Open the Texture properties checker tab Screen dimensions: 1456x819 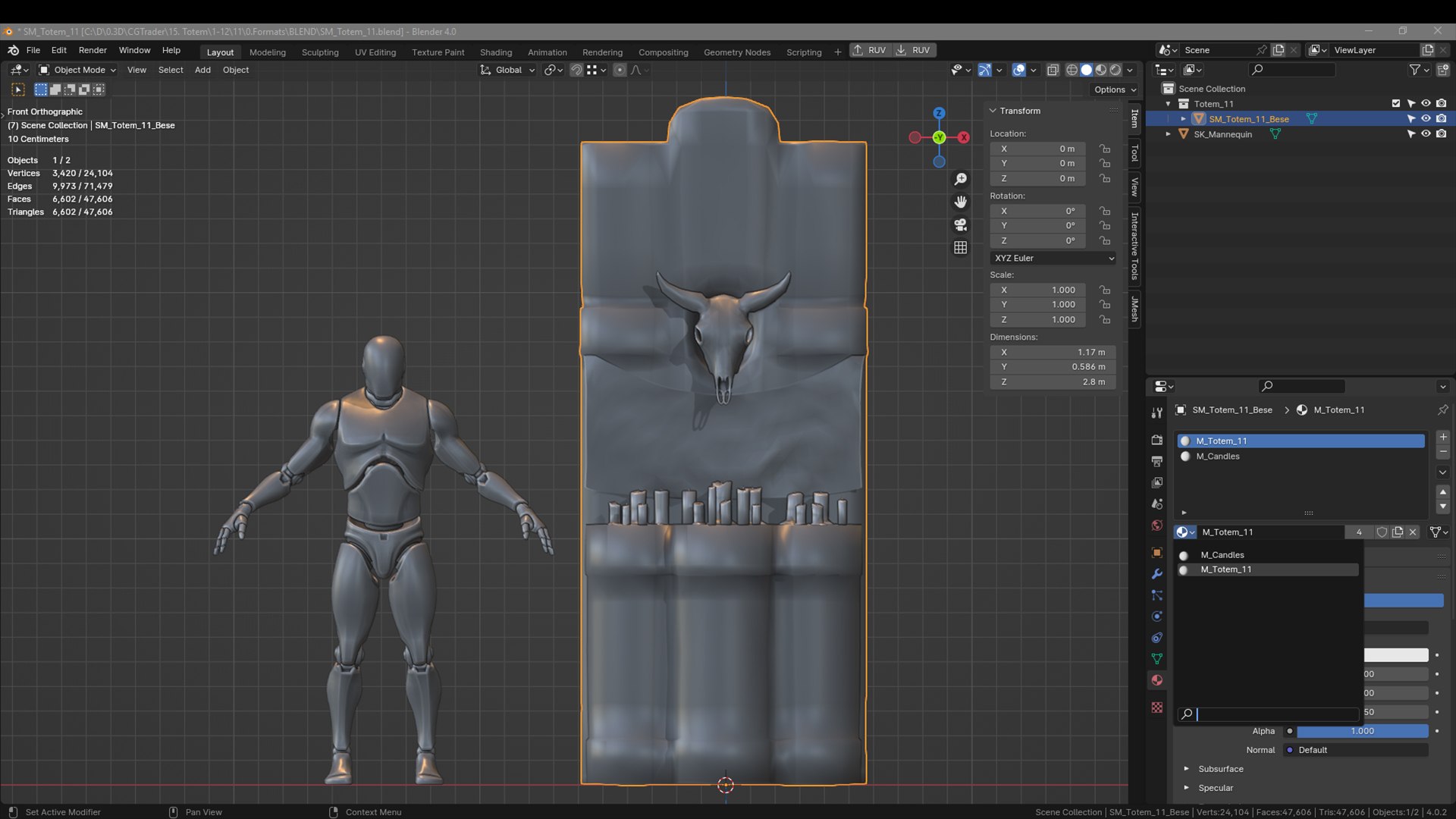click(x=1156, y=708)
